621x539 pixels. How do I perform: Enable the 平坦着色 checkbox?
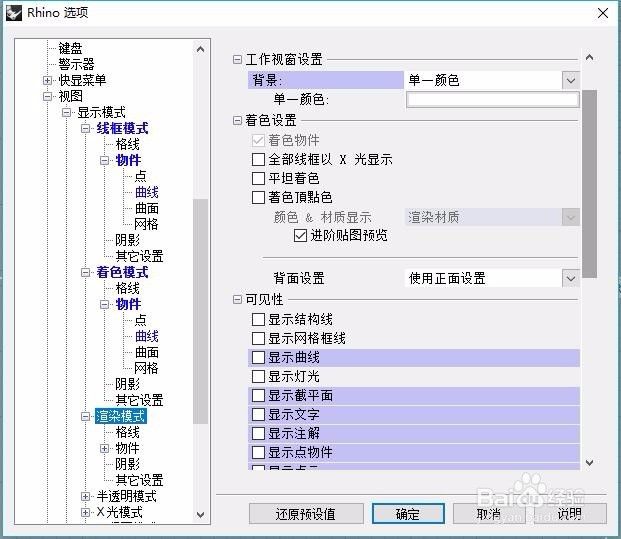click(x=258, y=178)
